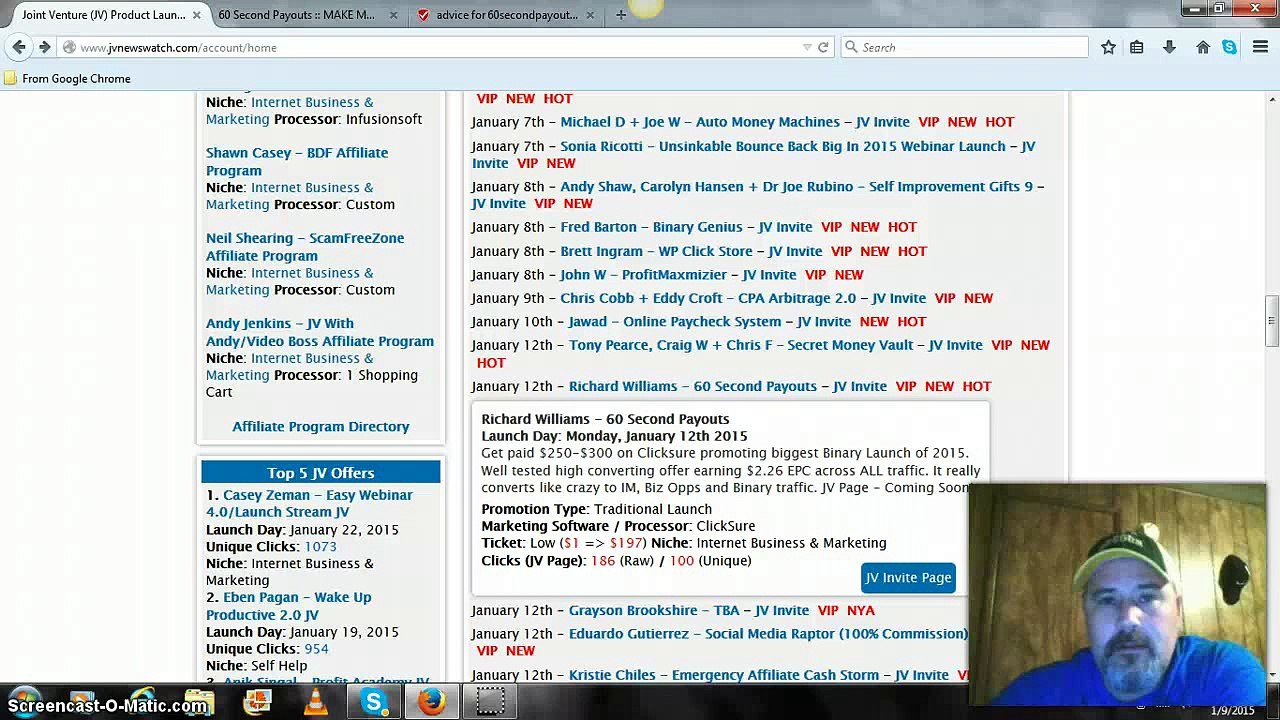Open Andy Shaw Self Improvement Gifts 9 listing

796,187
